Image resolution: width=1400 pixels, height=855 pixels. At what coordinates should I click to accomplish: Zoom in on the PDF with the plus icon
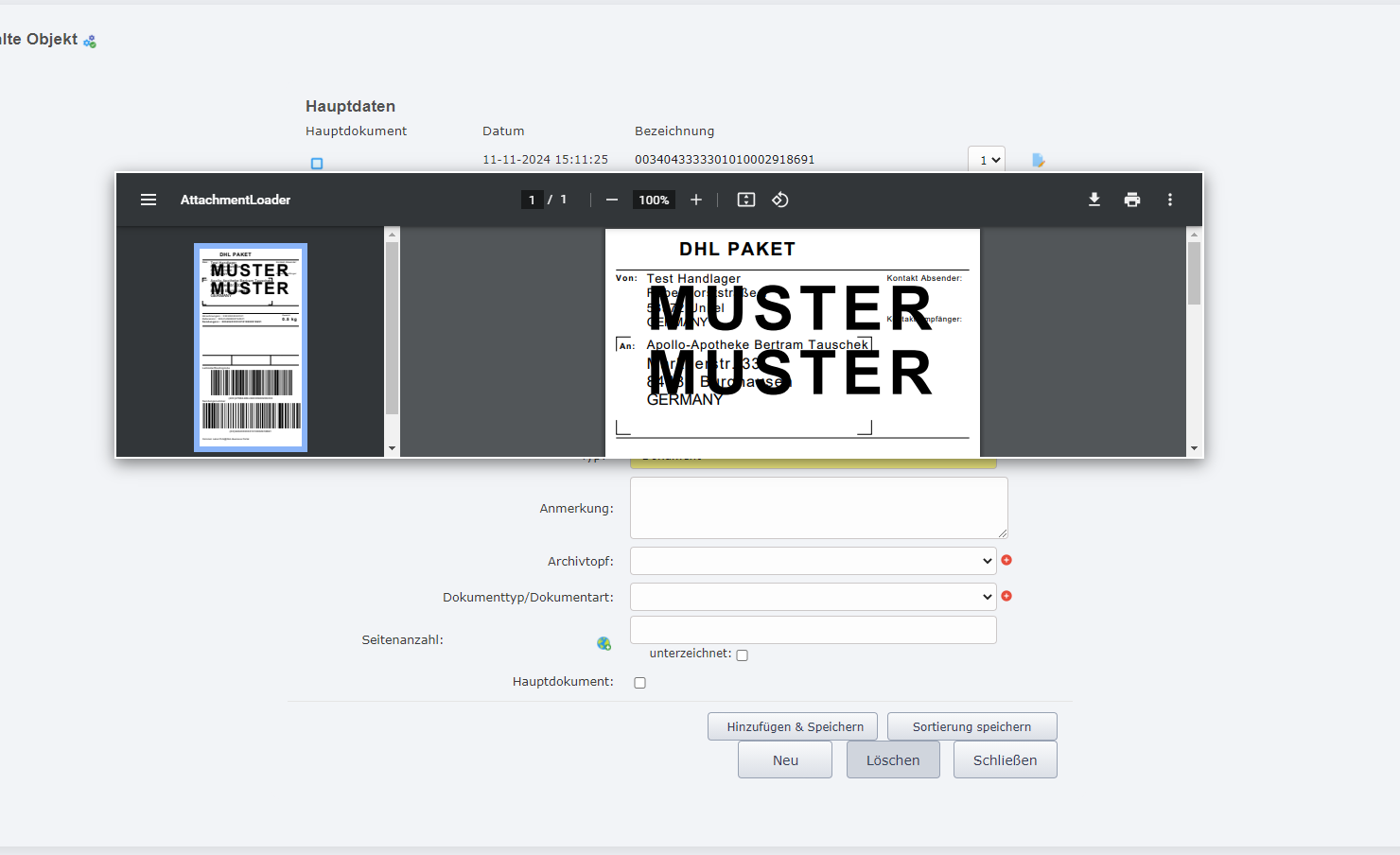696,200
